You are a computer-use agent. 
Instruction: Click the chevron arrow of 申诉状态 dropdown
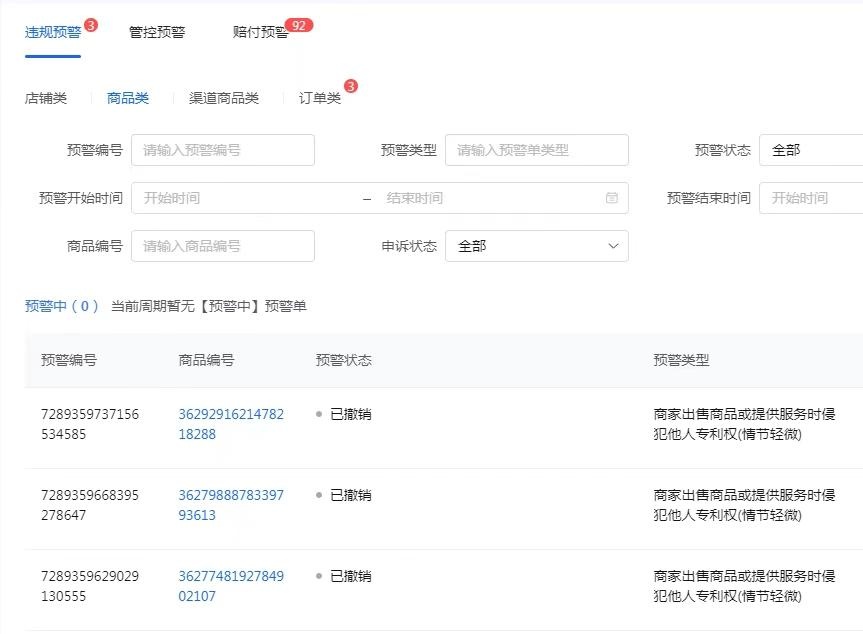pyautogui.click(x=613, y=246)
